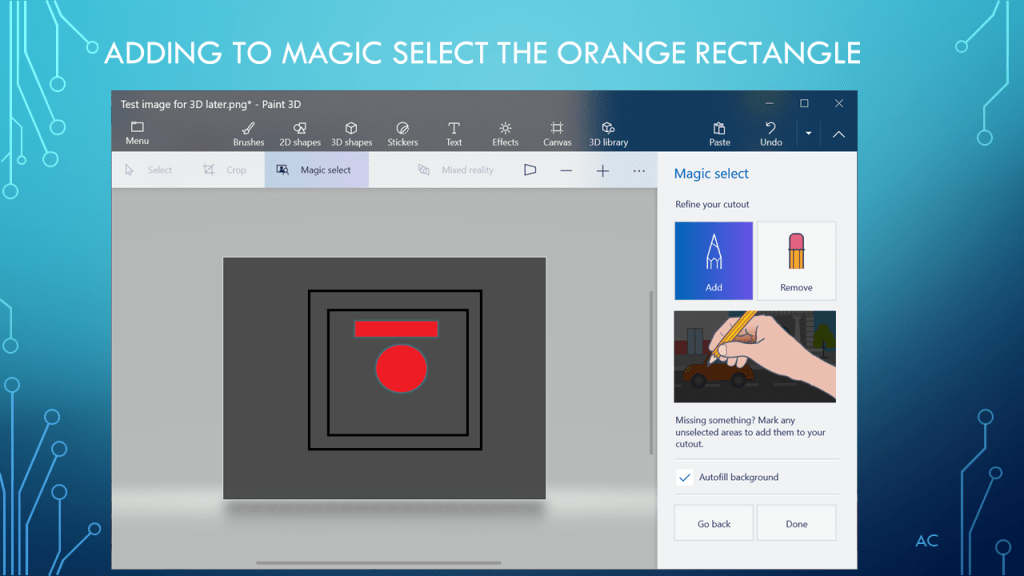This screenshot has height=576, width=1024.
Task: Open the Stickers panel
Action: click(x=403, y=133)
